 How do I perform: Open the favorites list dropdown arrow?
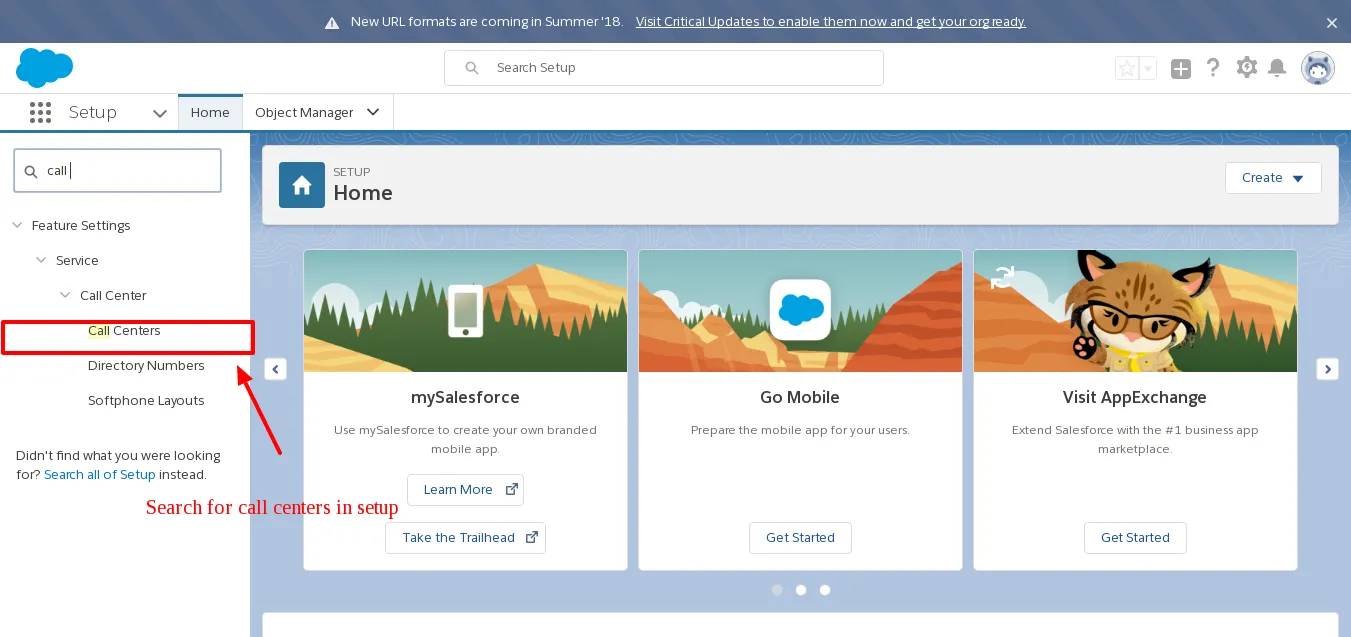click(x=1148, y=68)
